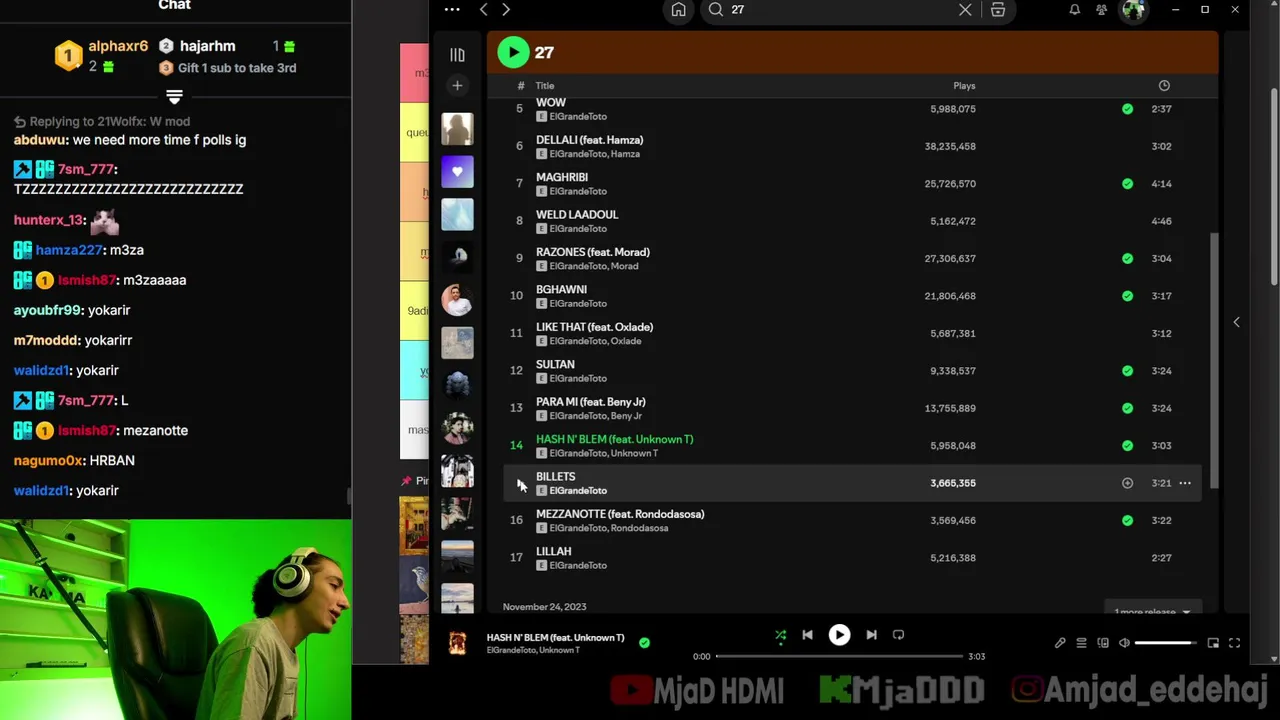Sort tracks by the Title column header
This screenshot has height=720, width=1280.
point(545,86)
